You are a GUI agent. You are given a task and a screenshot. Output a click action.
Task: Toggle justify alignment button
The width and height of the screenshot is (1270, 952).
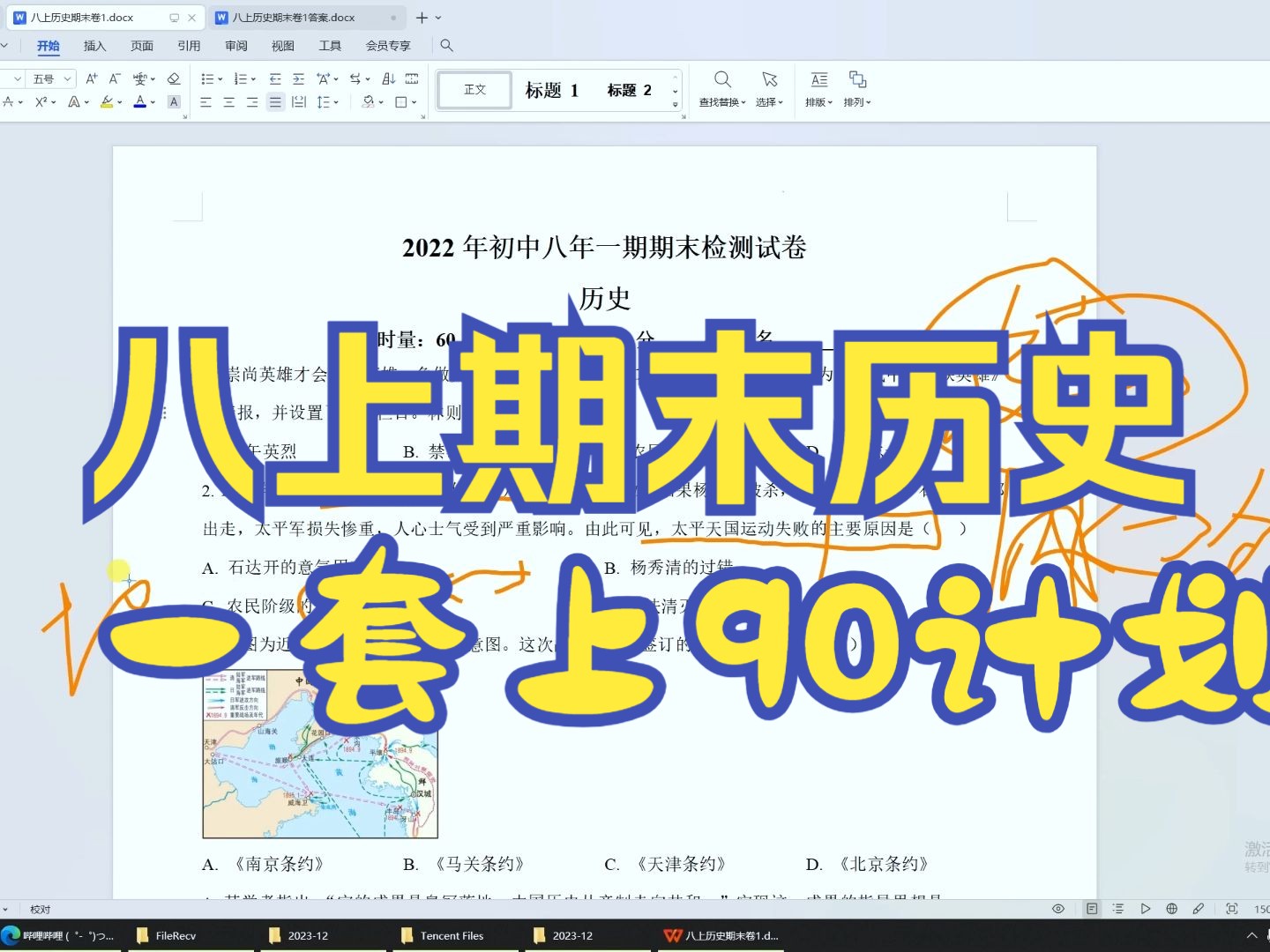click(x=276, y=102)
